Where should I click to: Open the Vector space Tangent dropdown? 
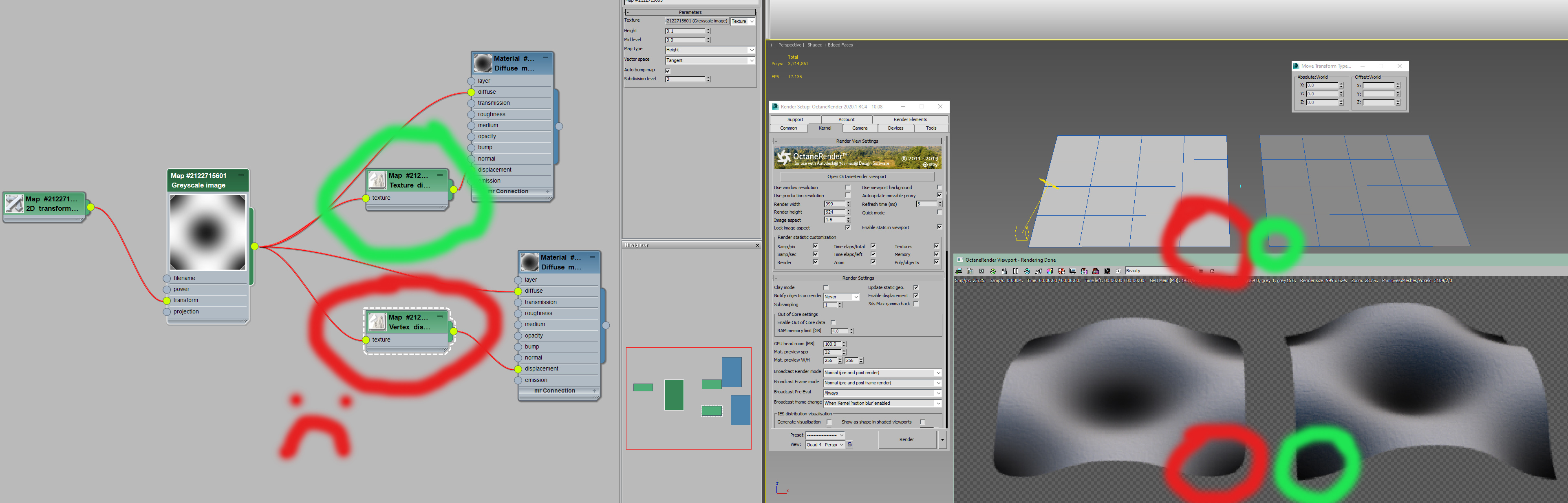click(x=710, y=60)
